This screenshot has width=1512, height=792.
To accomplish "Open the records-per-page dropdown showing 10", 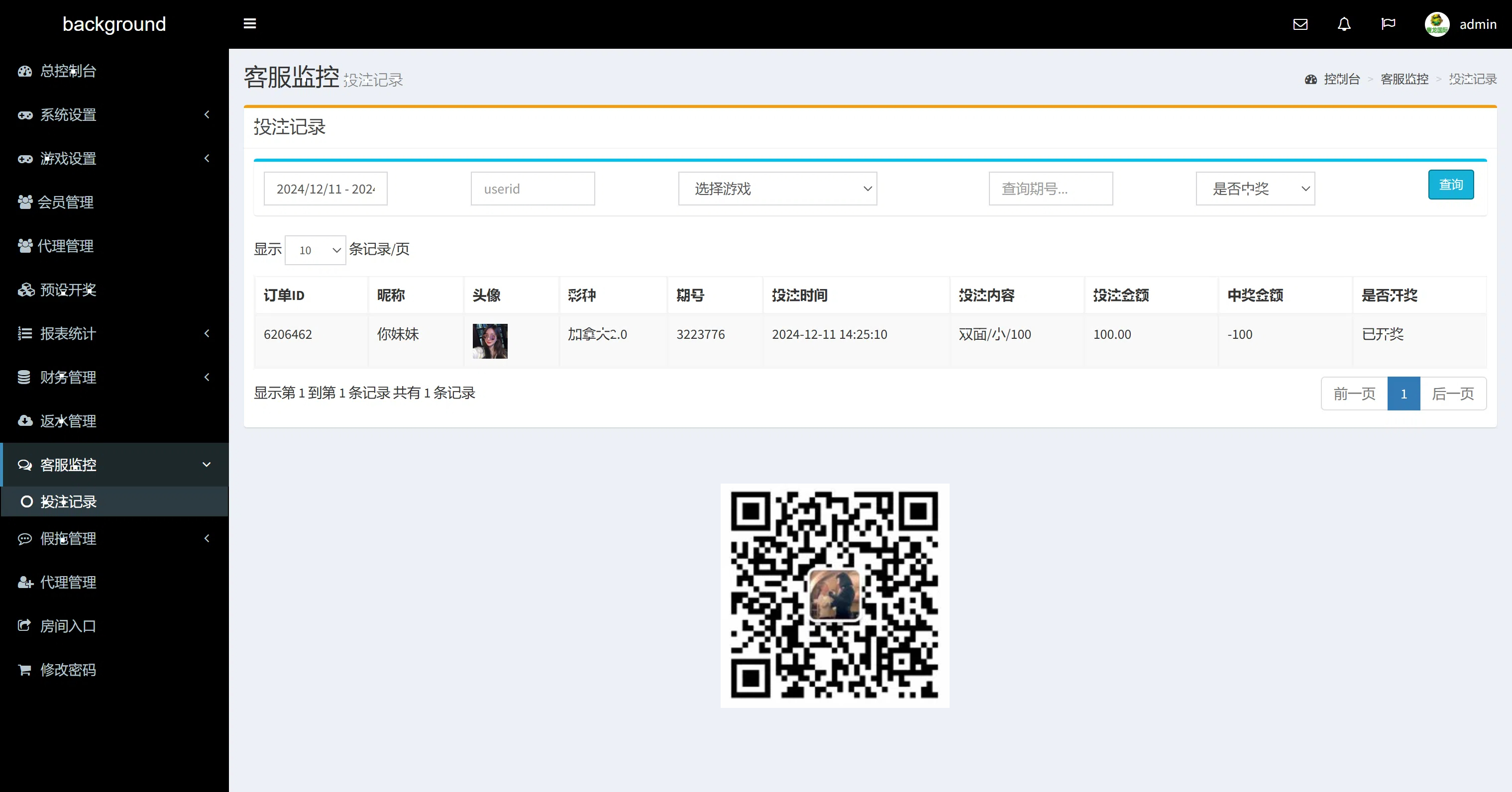I will point(315,250).
